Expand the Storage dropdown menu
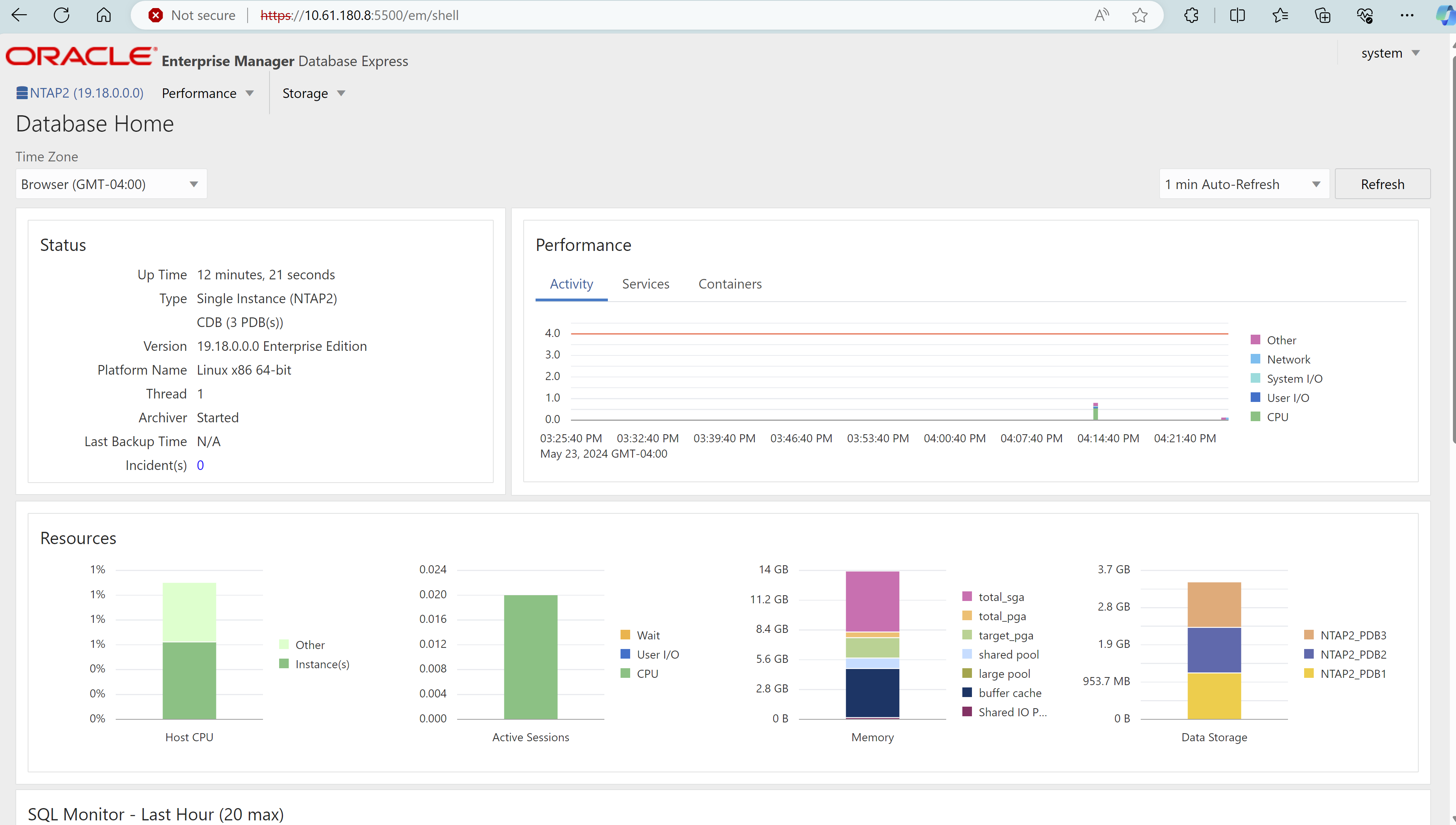 pyautogui.click(x=313, y=93)
